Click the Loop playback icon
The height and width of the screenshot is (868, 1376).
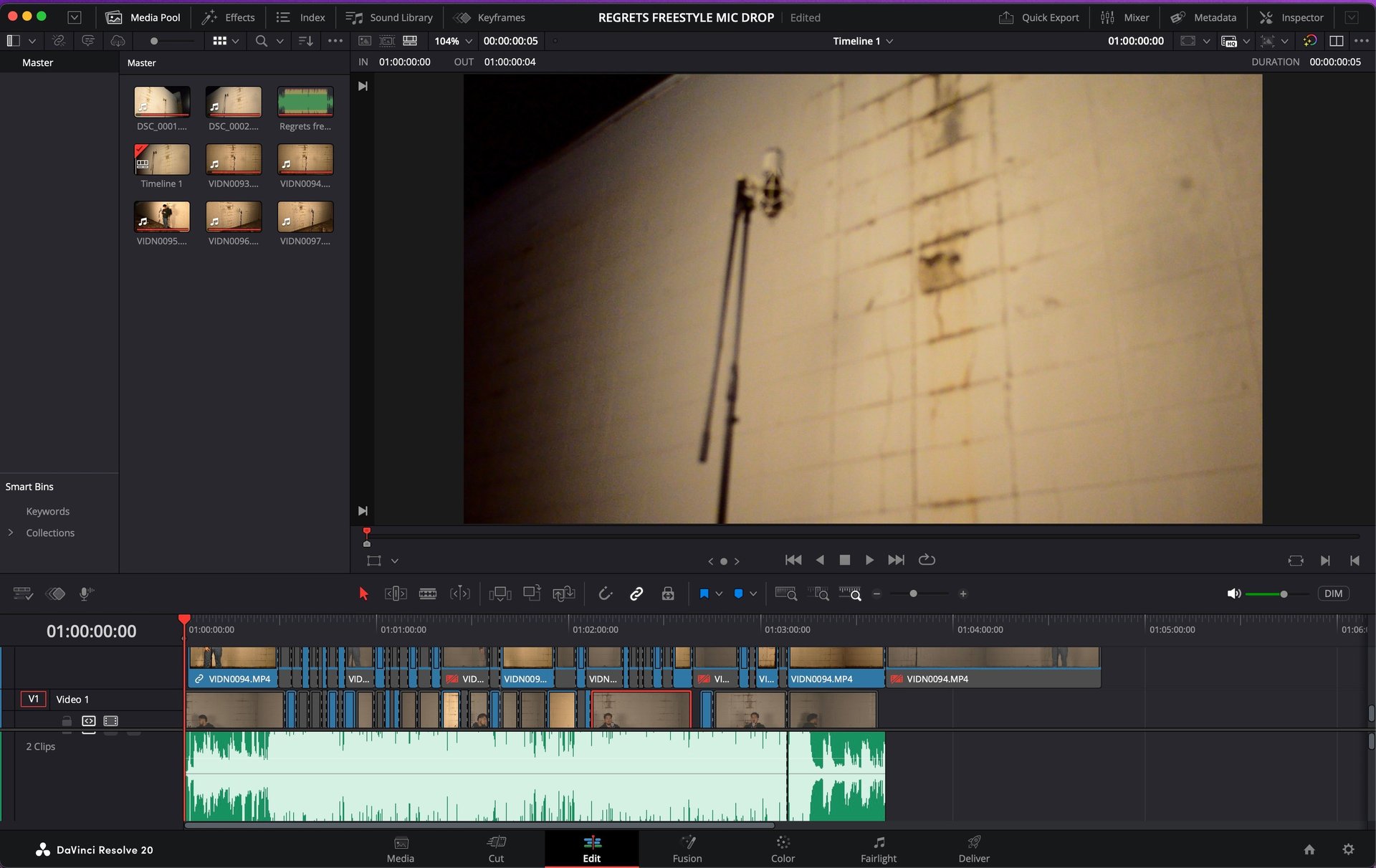(x=927, y=560)
